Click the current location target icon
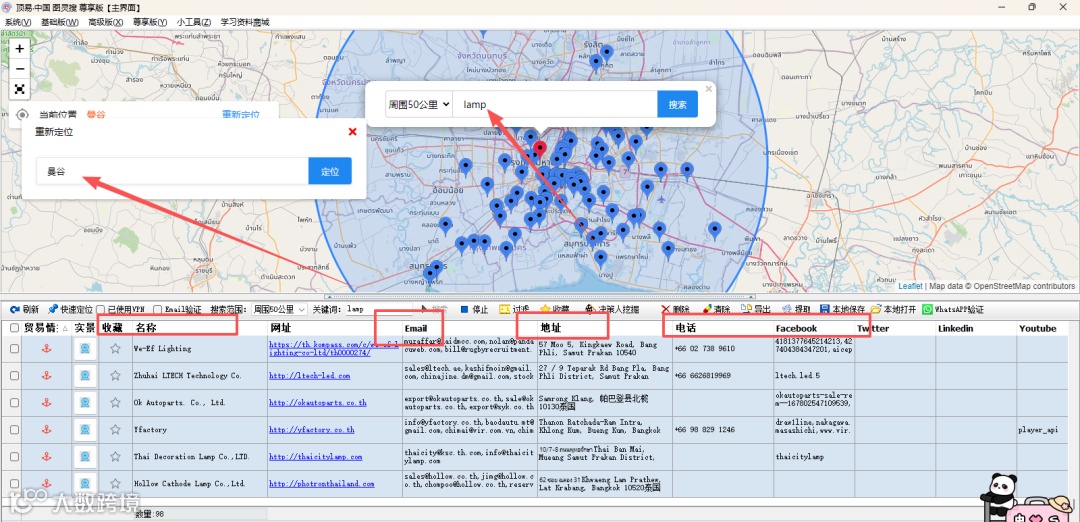 (22, 115)
